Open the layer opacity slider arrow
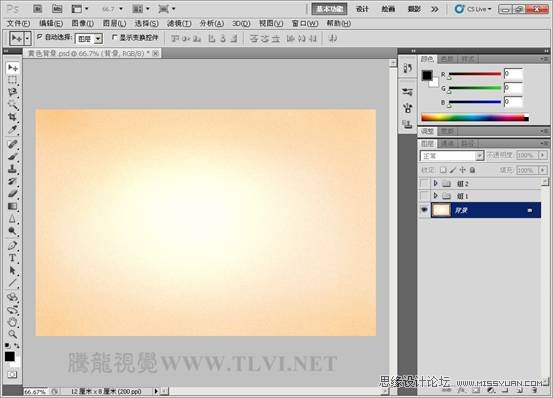The image size is (553, 398). [x=543, y=155]
